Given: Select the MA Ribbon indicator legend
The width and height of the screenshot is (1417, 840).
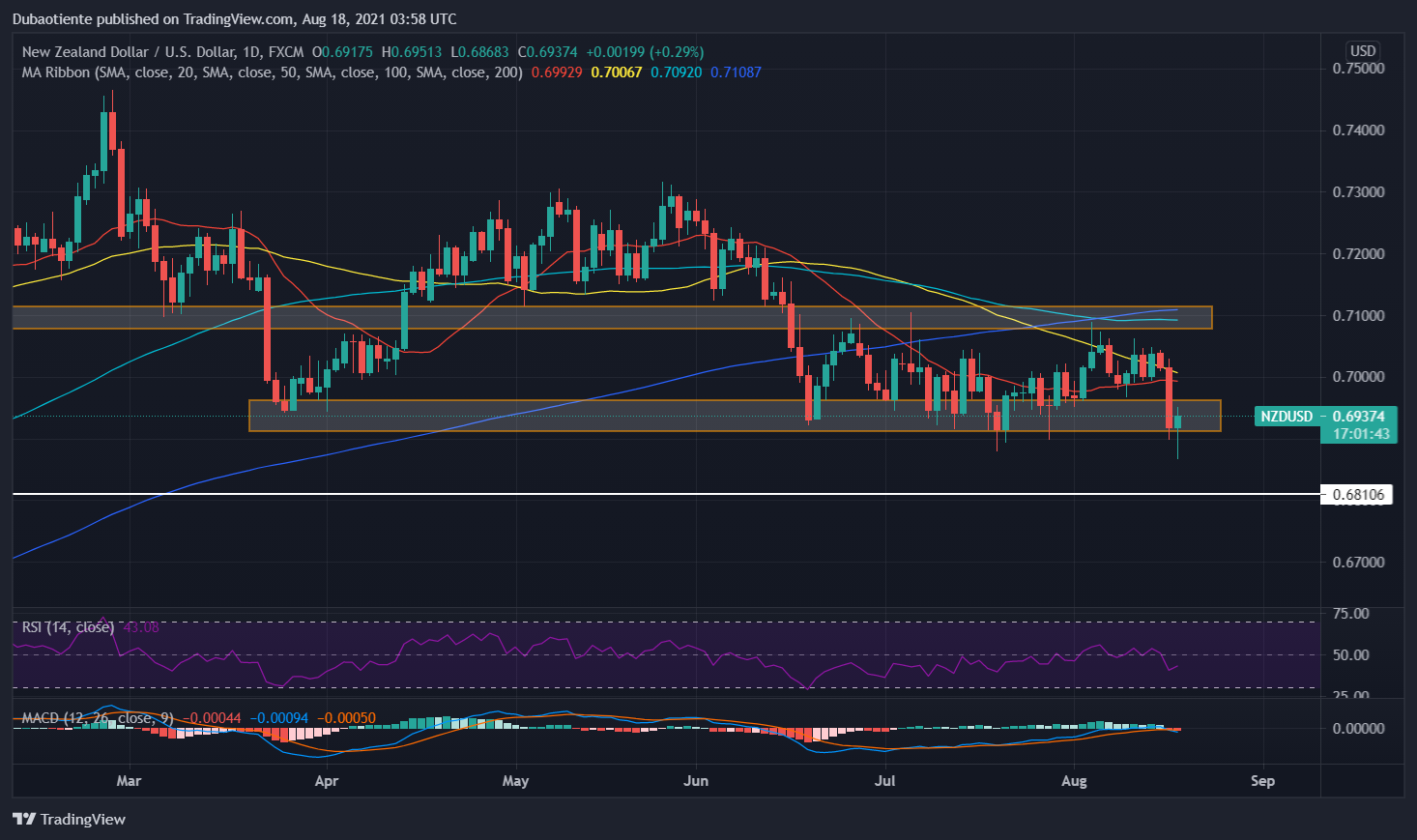Looking at the screenshot, I should tap(273, 72).
